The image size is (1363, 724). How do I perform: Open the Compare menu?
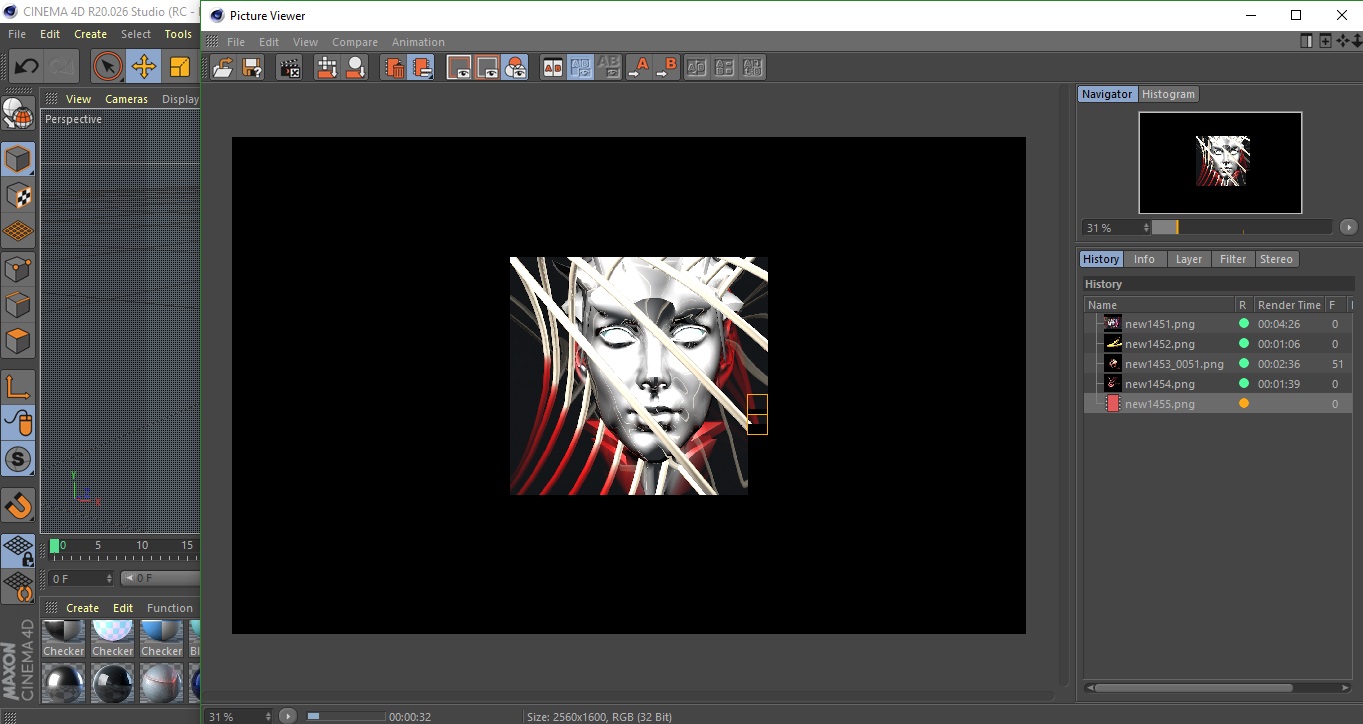[354, 42]
